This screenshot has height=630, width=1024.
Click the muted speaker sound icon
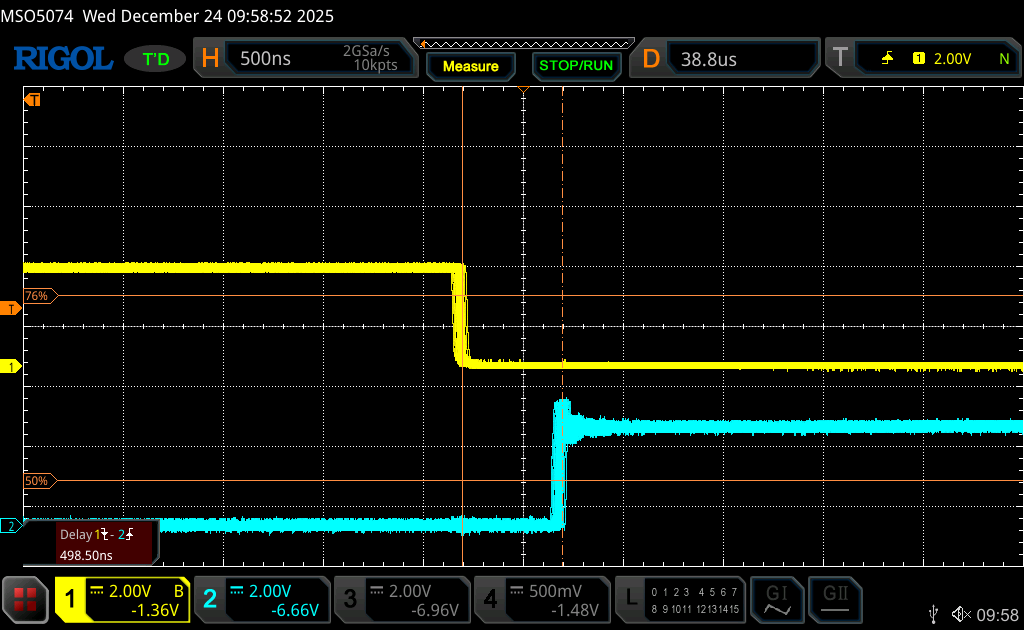[x=962, y=614]
